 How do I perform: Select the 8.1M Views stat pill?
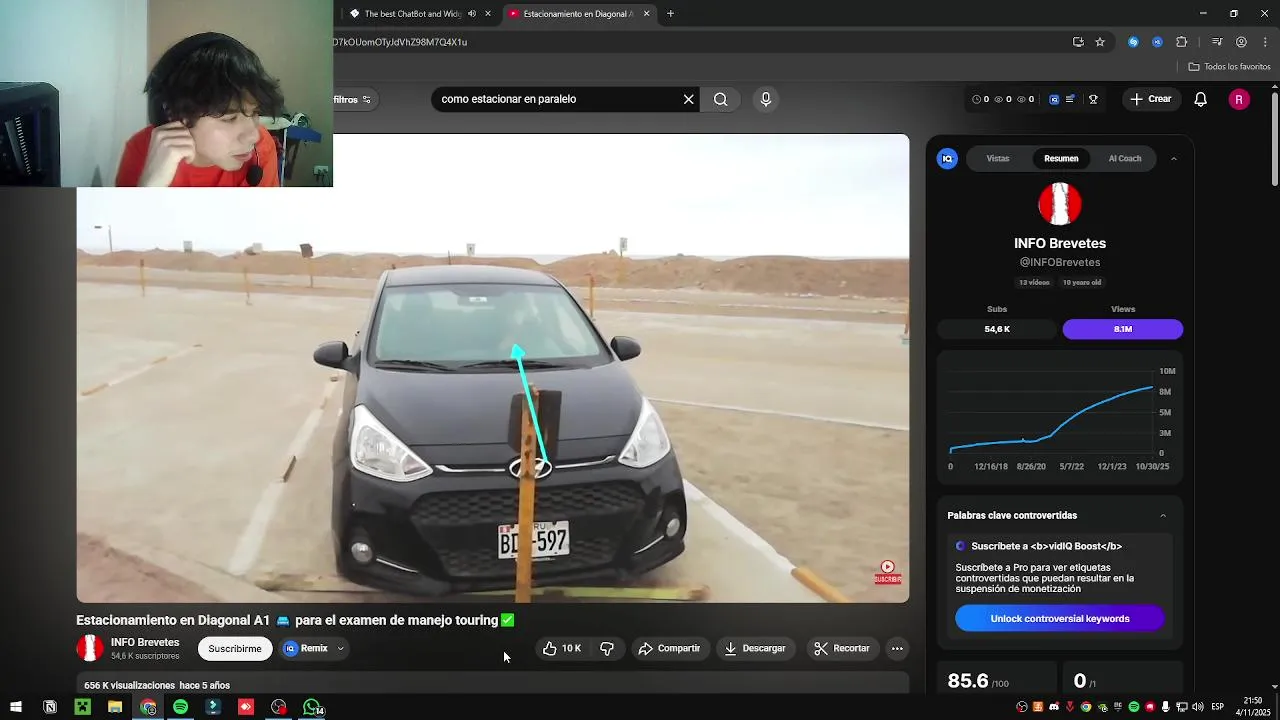pos(1123,329)
